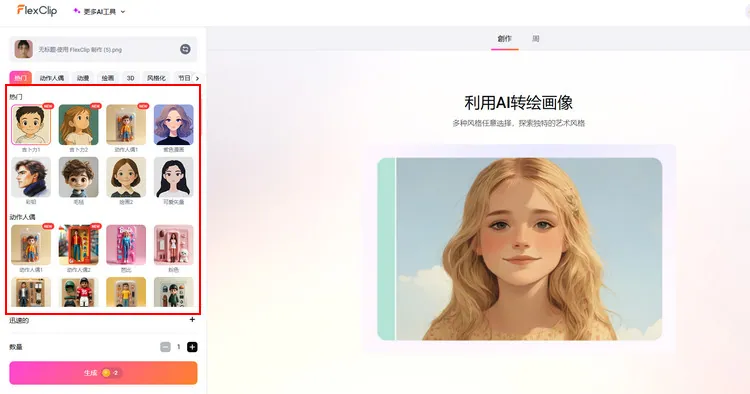Switch to the tab beside 创作

coord(536,39)
